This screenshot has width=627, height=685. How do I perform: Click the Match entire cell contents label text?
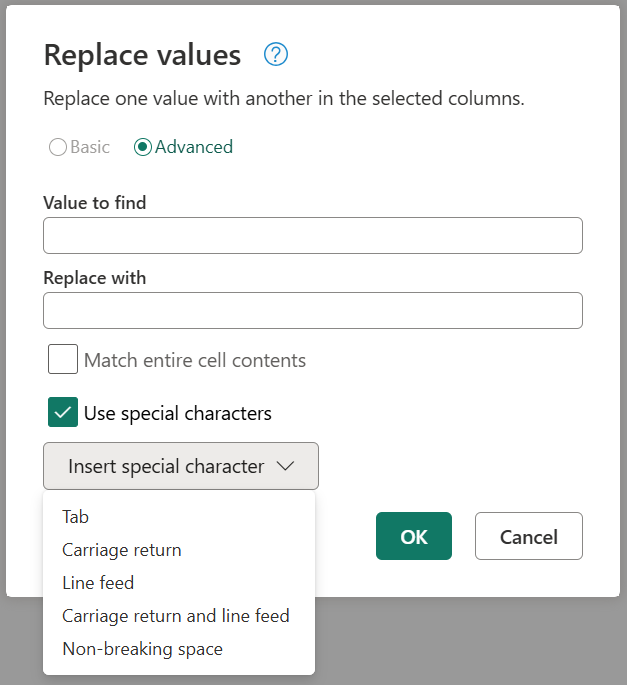coord(195,360)
